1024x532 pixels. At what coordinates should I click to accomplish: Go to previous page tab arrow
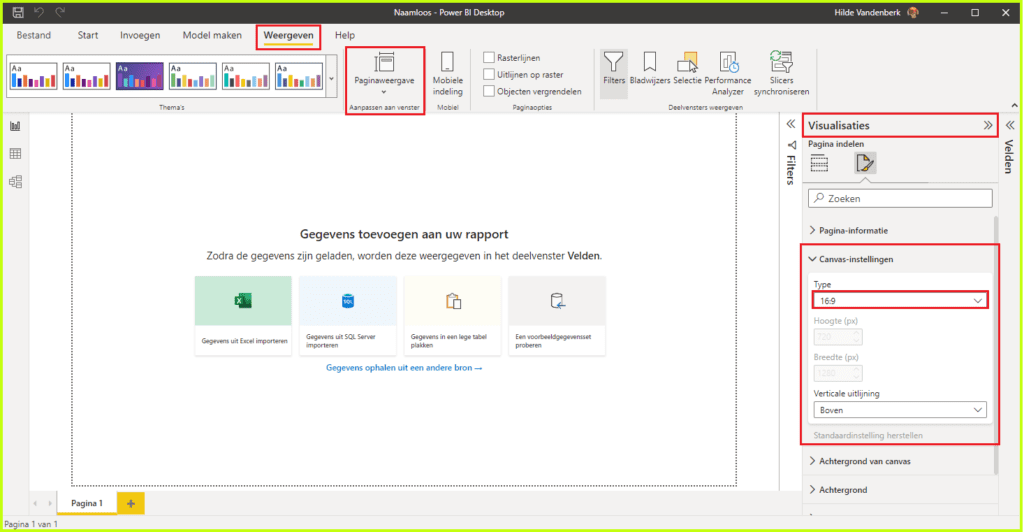(35, 503)
